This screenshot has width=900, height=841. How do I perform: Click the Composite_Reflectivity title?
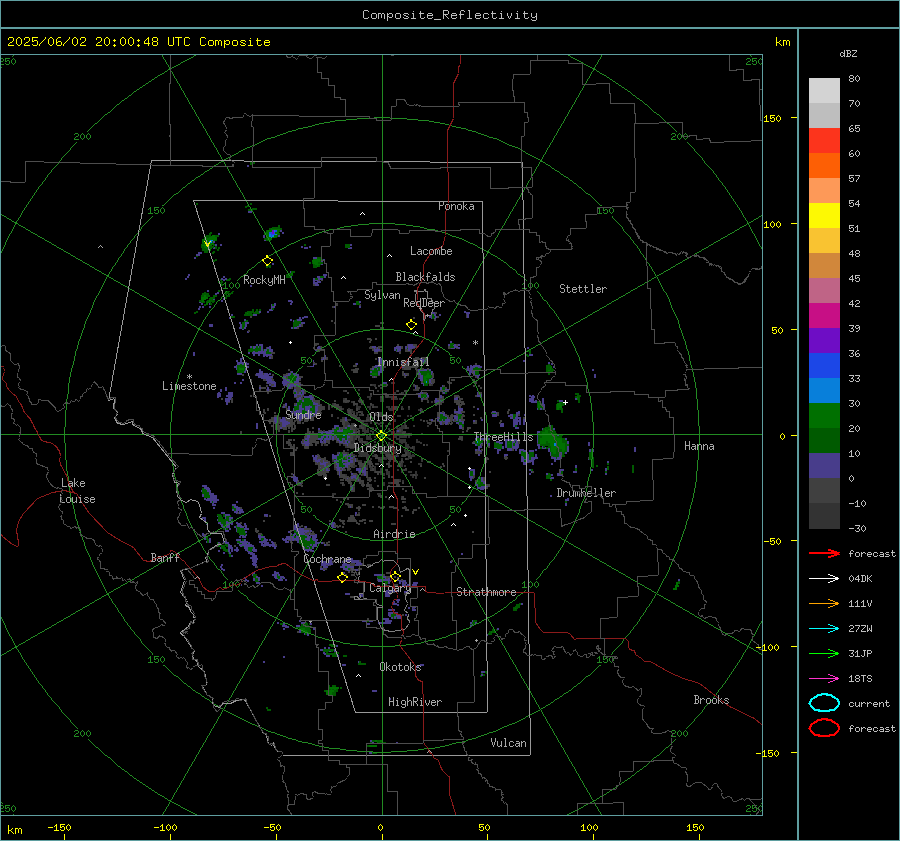450,15
